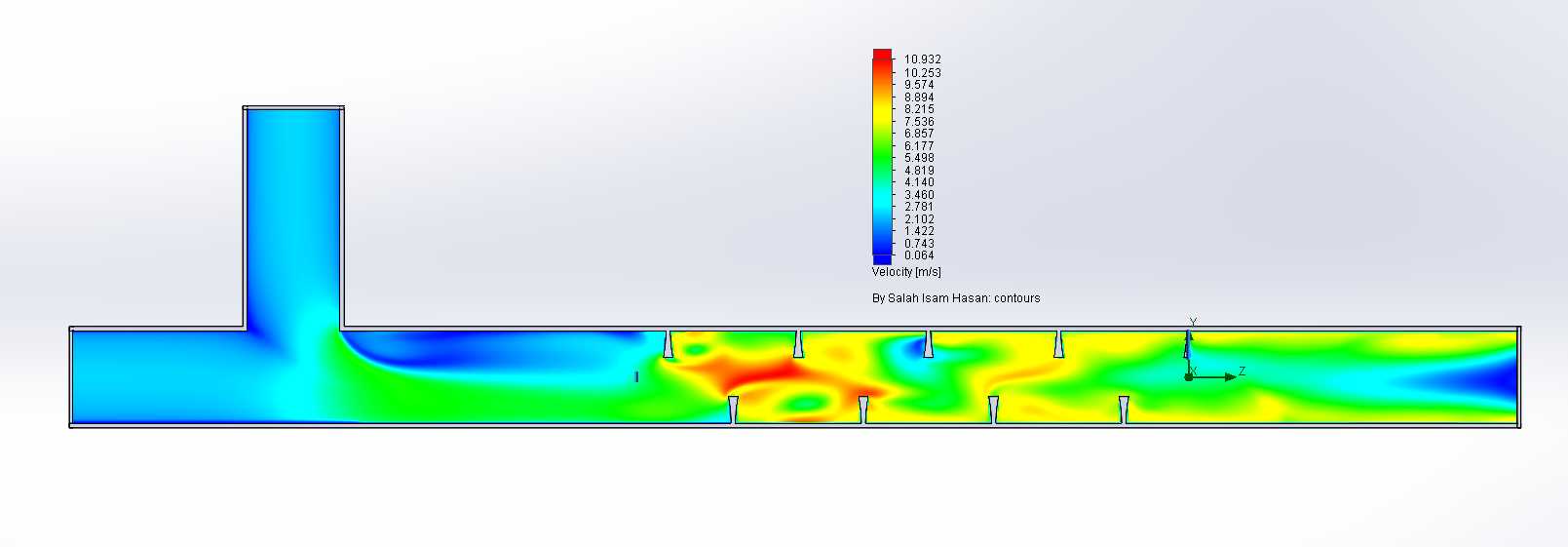Click the legend value 10.253

(922, 73)
